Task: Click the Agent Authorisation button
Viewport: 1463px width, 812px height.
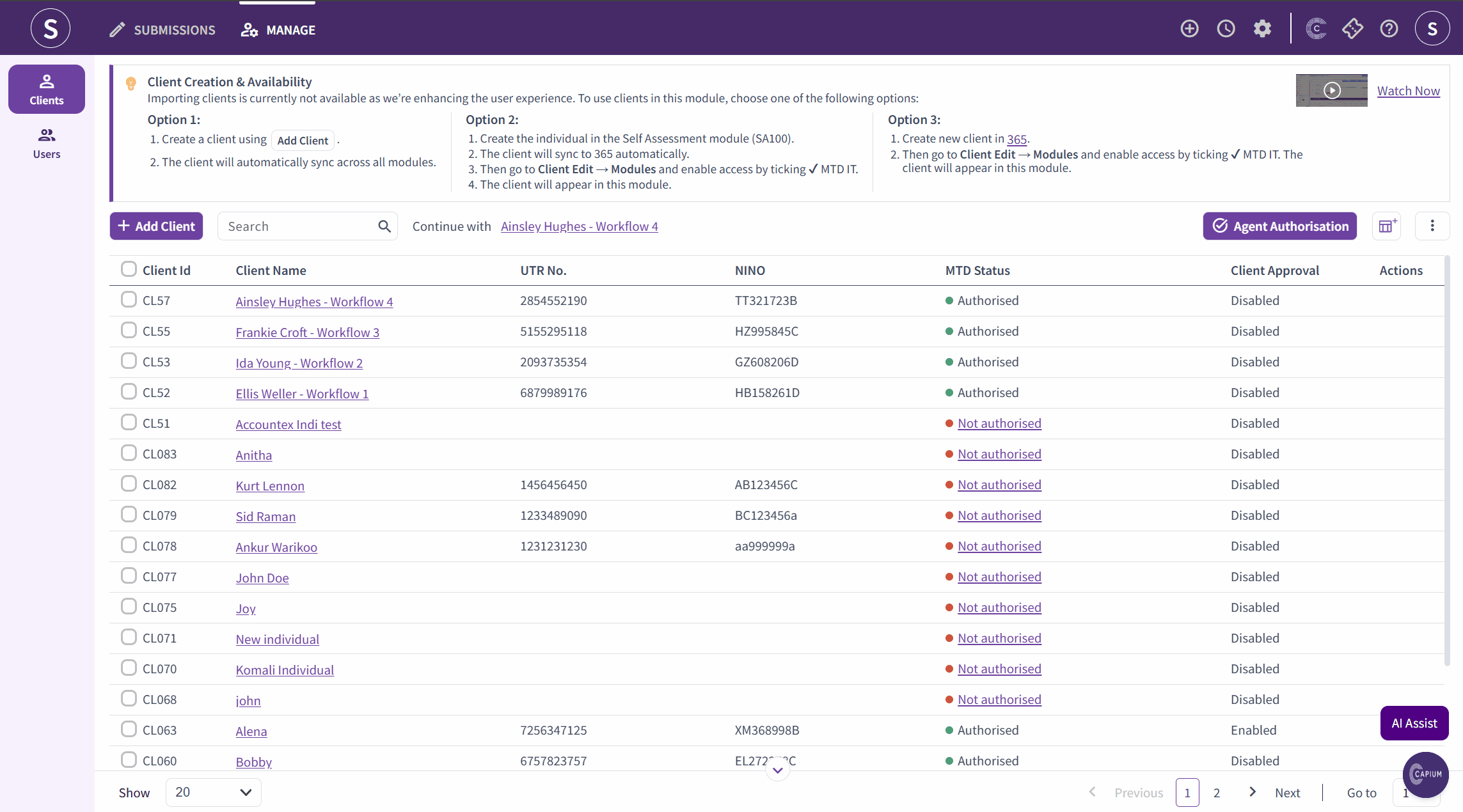Action: coord(1279,226)
